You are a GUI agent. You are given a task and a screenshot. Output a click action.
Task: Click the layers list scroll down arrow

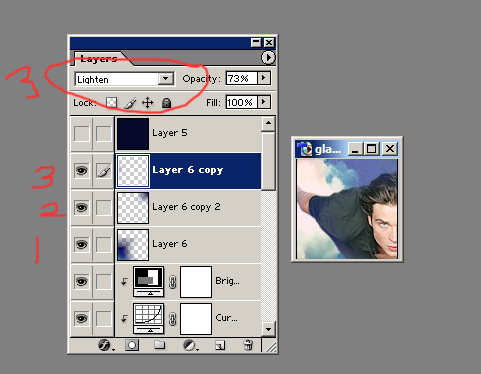tap(268, 329)
